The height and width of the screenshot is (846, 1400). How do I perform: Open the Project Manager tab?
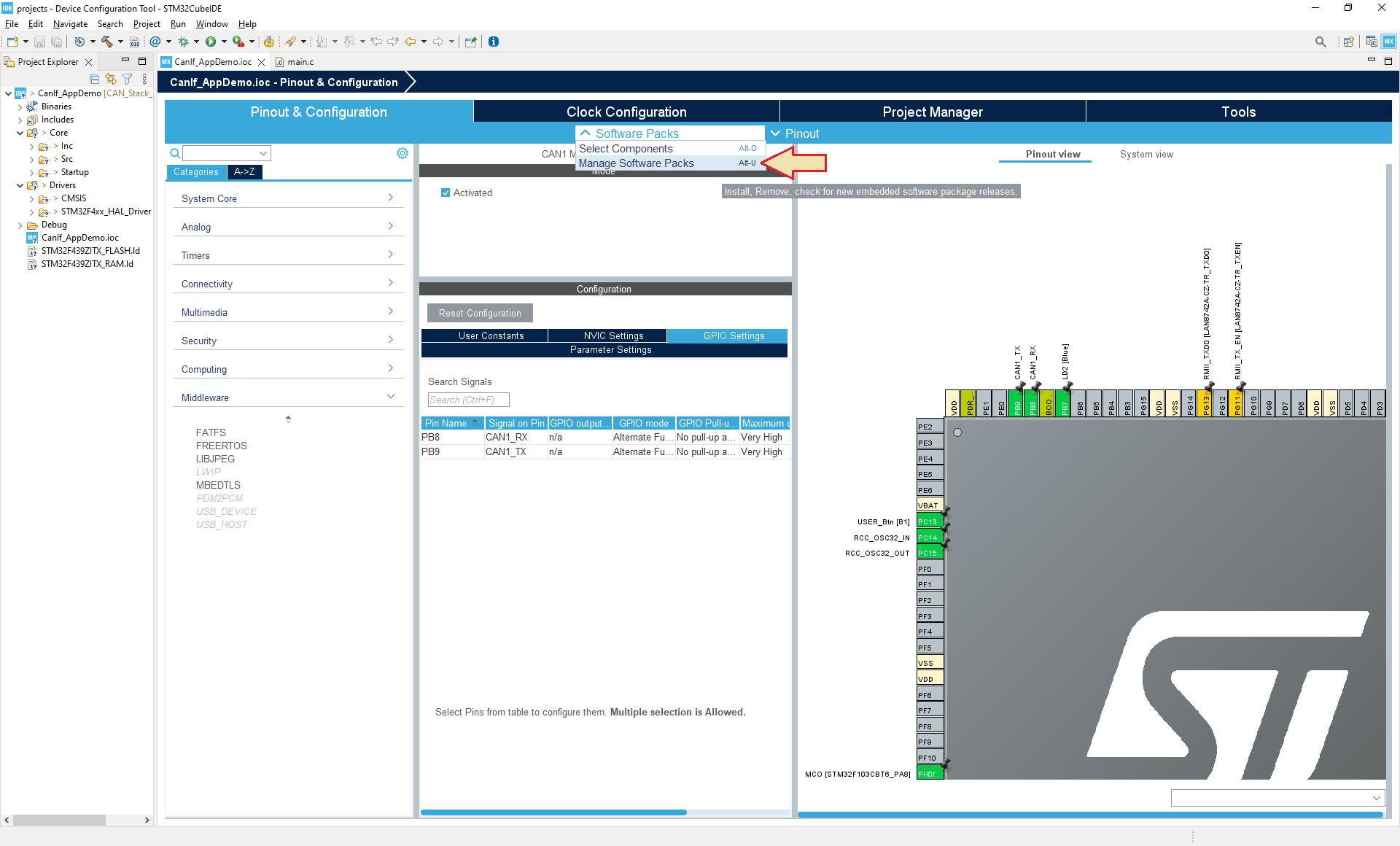tap(933, 112)
